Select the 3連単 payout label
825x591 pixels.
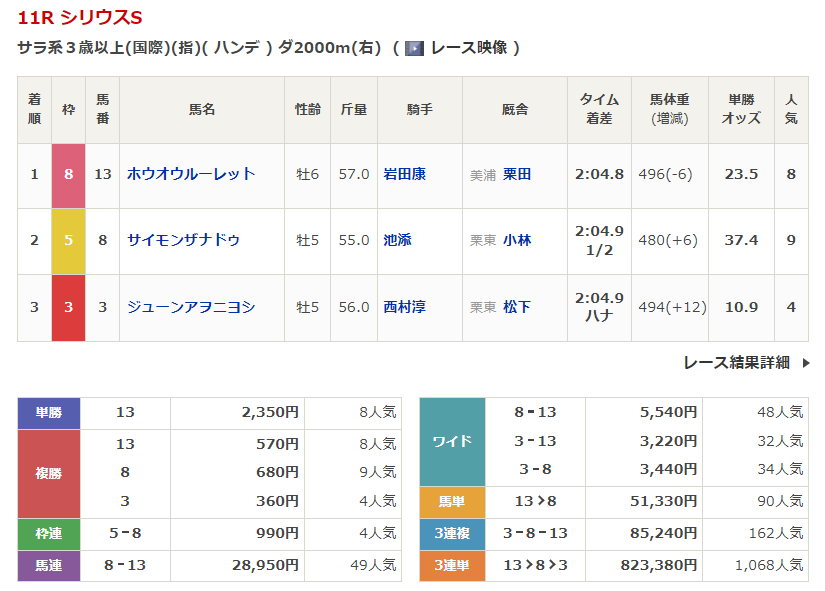[x=452, y=565]
